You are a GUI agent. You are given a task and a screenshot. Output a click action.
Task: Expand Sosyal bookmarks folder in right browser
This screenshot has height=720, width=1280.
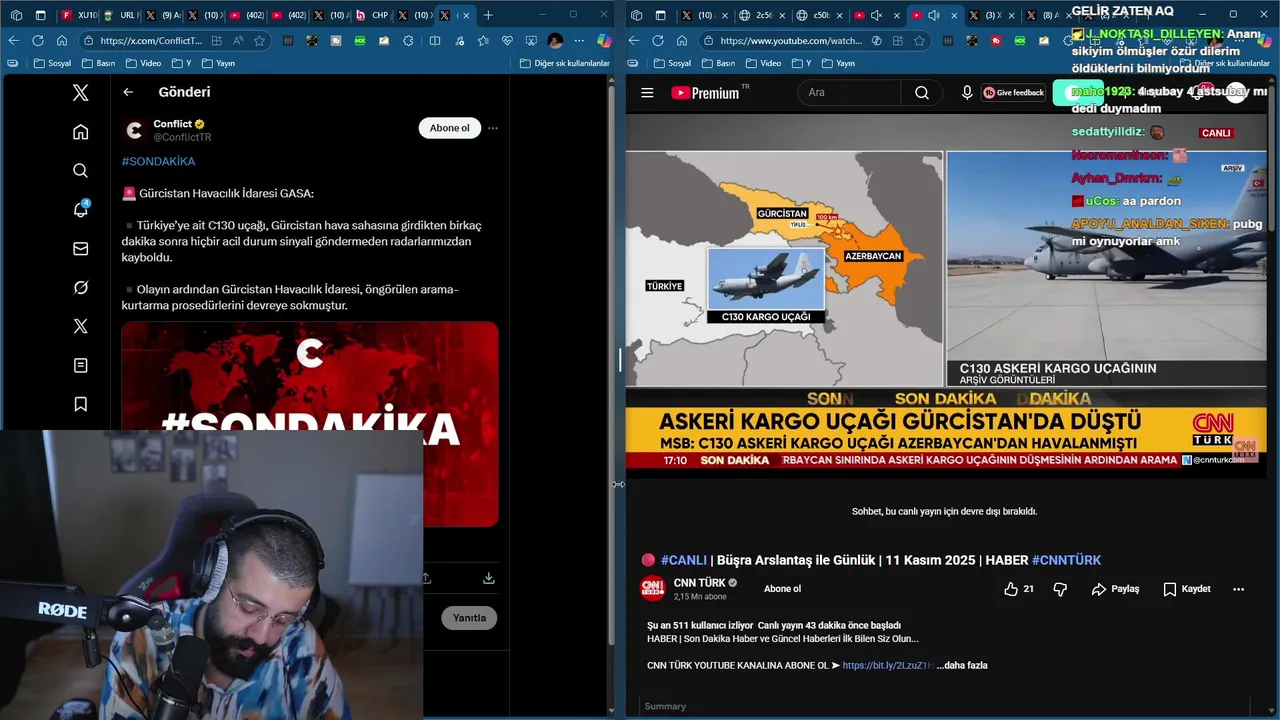point(672,63)
